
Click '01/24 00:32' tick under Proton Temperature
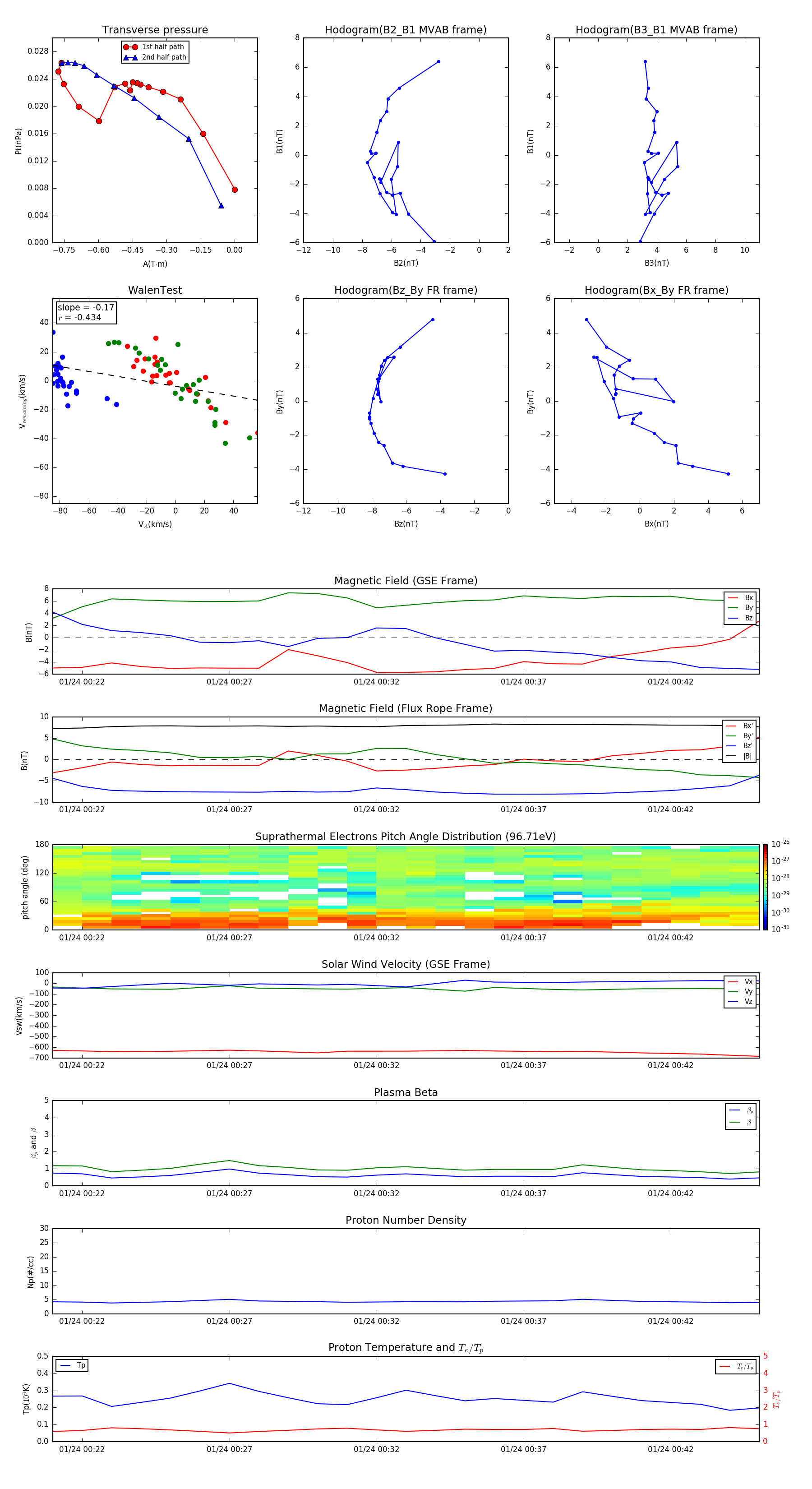click(376, 1449)
